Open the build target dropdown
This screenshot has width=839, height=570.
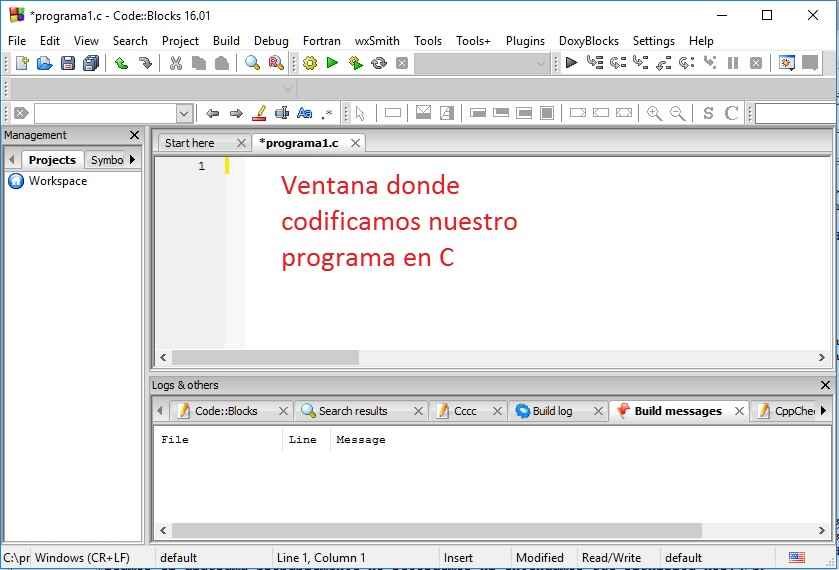click(541, 63)
